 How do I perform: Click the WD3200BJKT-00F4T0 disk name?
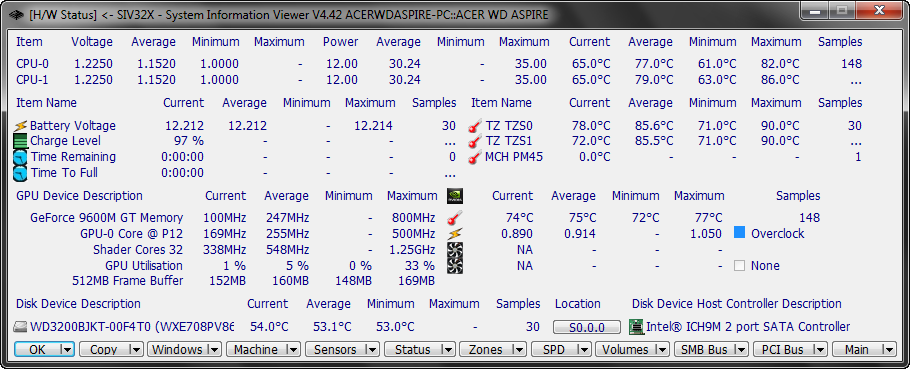[131, 327]
